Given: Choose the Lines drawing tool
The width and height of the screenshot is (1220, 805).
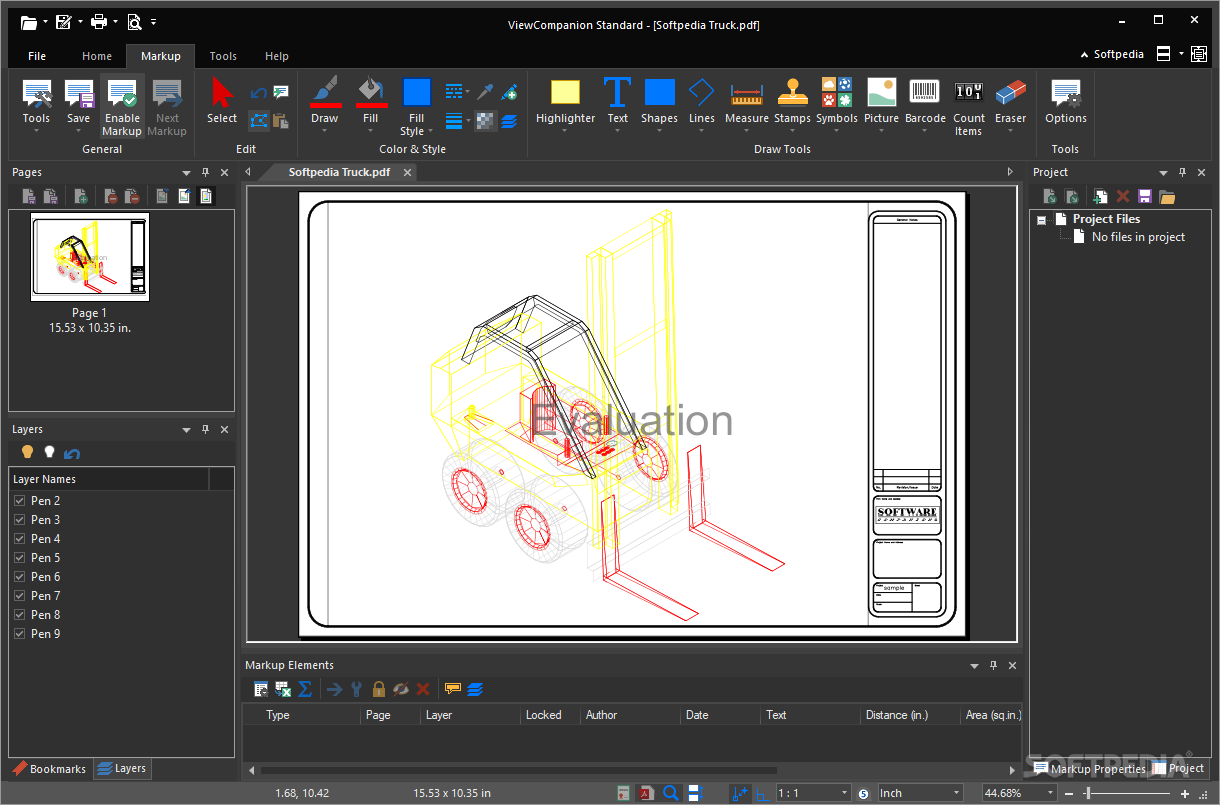Looking at the screenshot, I should pos(702,105).
